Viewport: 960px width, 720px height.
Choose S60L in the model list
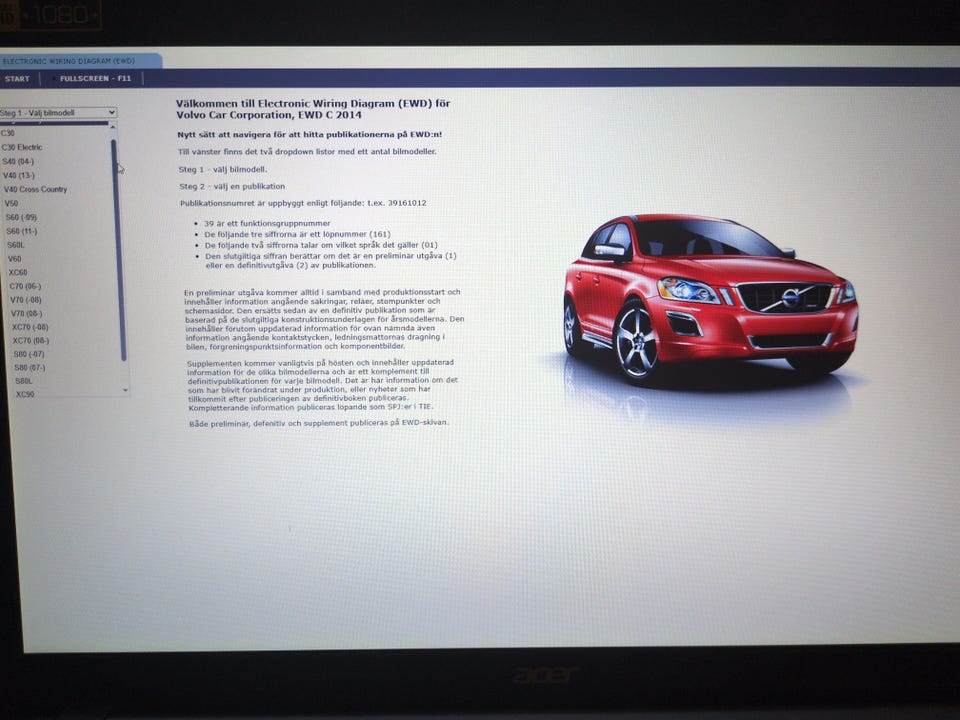click(x=16, y=245)
